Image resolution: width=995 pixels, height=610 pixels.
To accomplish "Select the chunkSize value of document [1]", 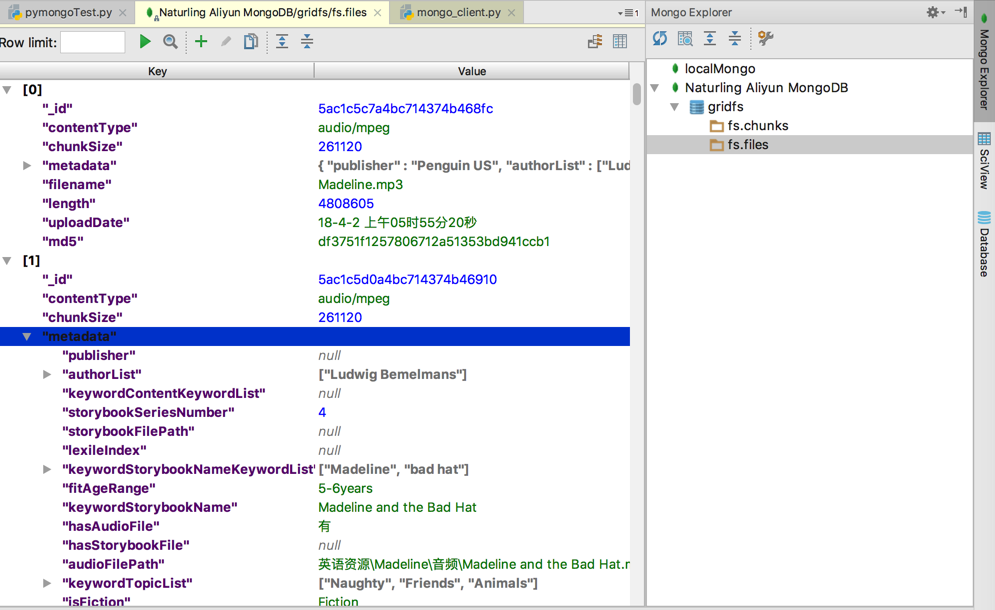I will pos(340,317).
